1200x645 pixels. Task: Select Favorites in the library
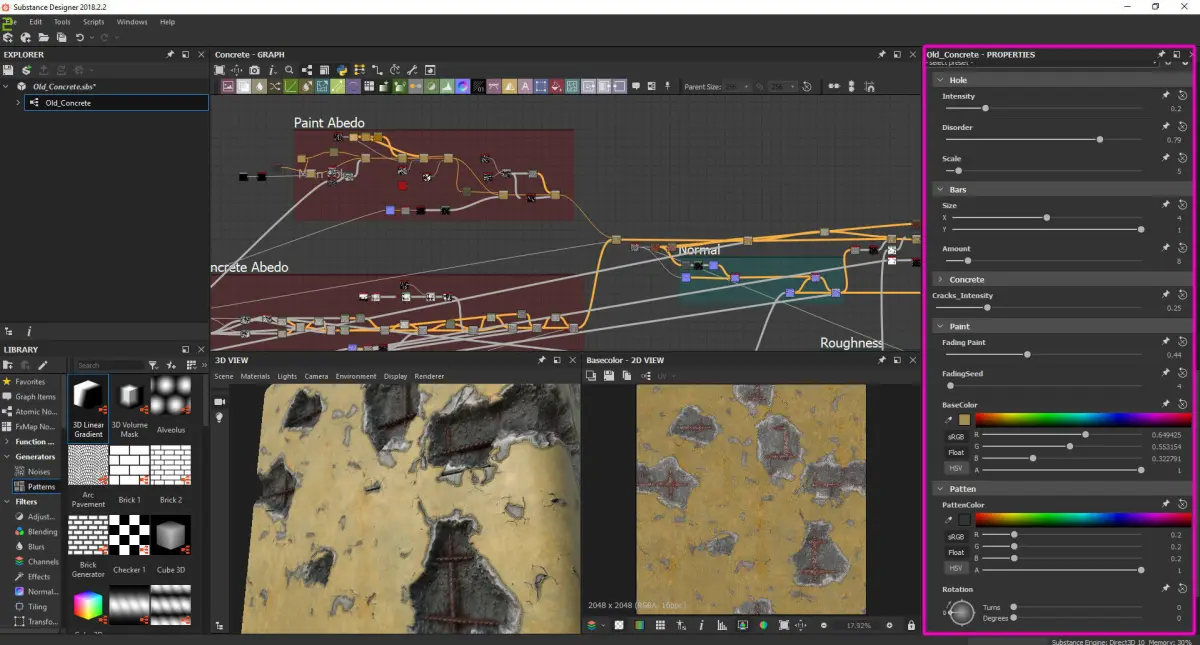(30, 381)
